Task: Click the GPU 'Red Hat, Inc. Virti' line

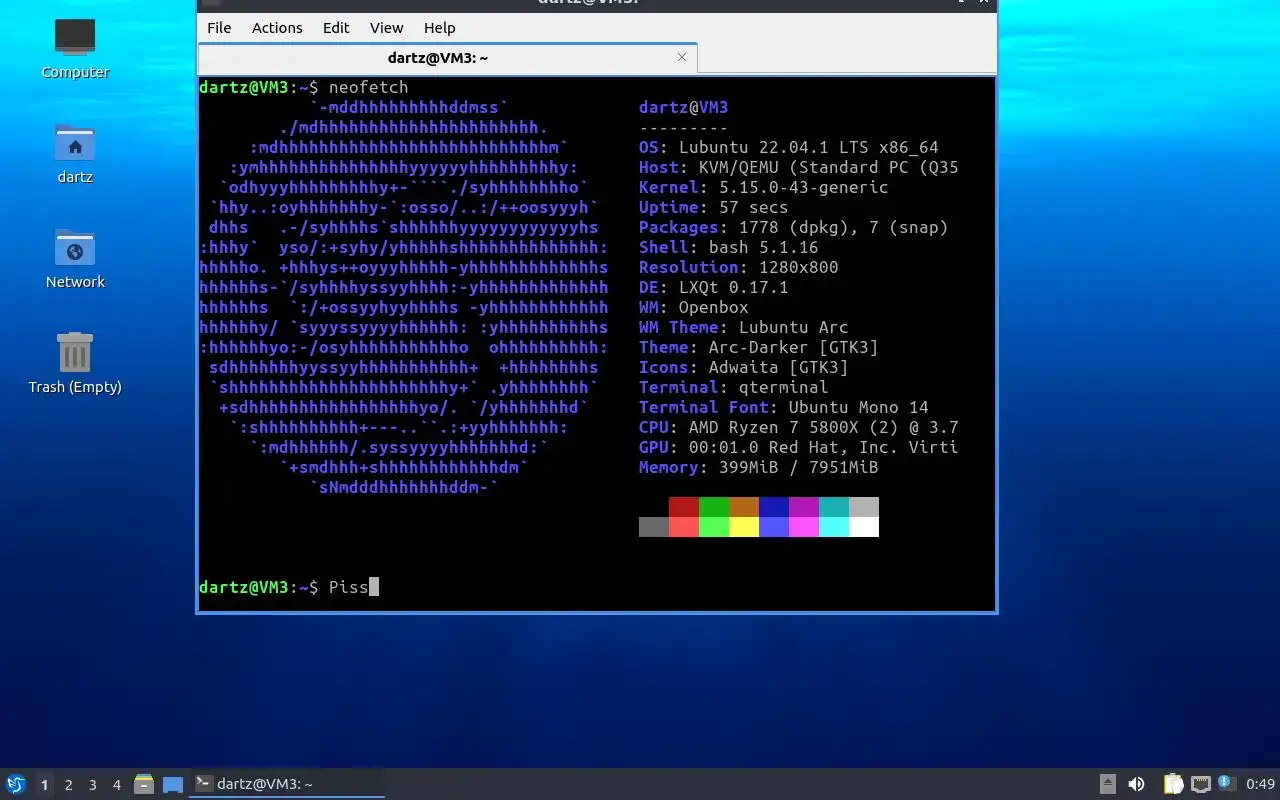Action: pos(799,447)
